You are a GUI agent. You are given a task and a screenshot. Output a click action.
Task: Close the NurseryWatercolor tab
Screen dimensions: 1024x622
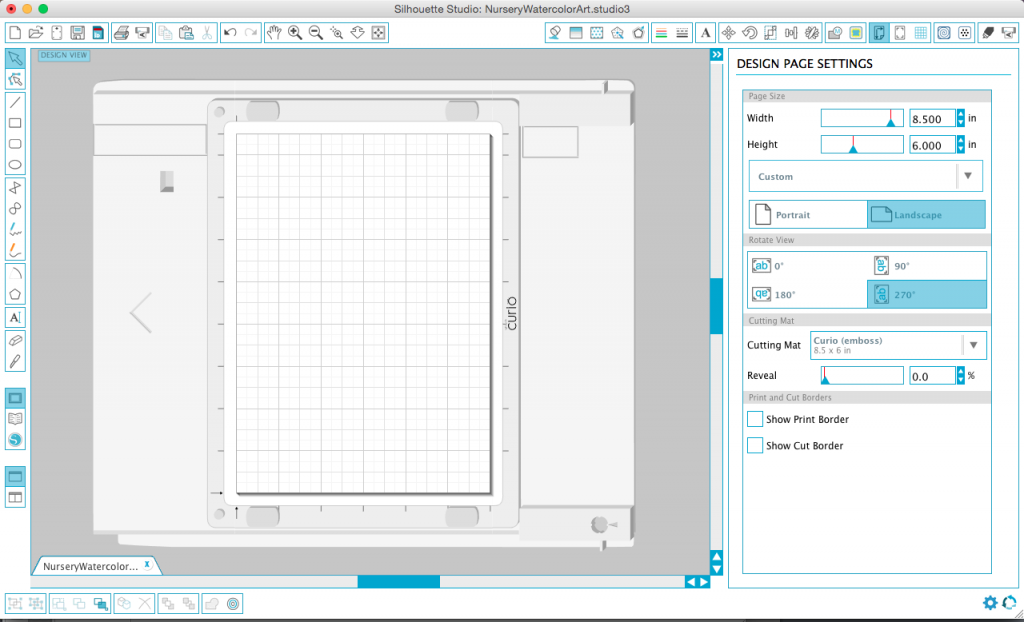point(148,565)
